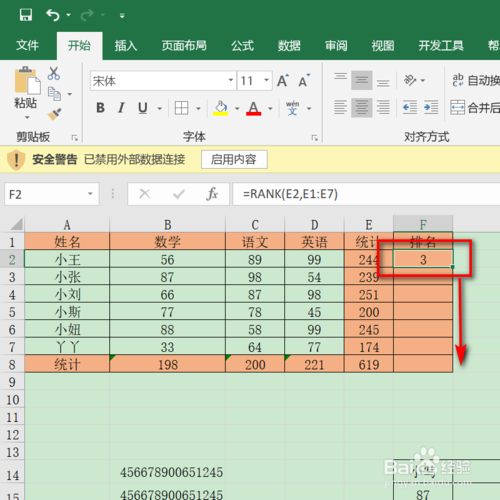Click the Decrease Font Size icon
This screenshot has height=500, width=500.
pyautogui.click(x=304, y=80)
